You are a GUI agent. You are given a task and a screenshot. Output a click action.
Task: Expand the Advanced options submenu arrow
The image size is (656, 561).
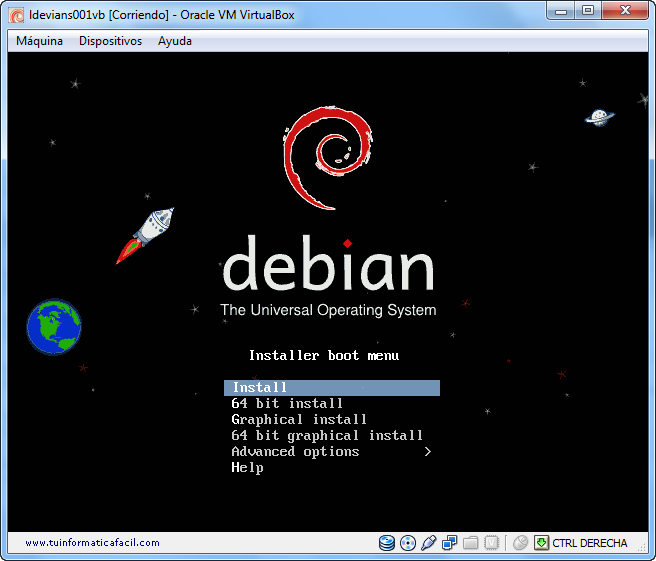427,451
